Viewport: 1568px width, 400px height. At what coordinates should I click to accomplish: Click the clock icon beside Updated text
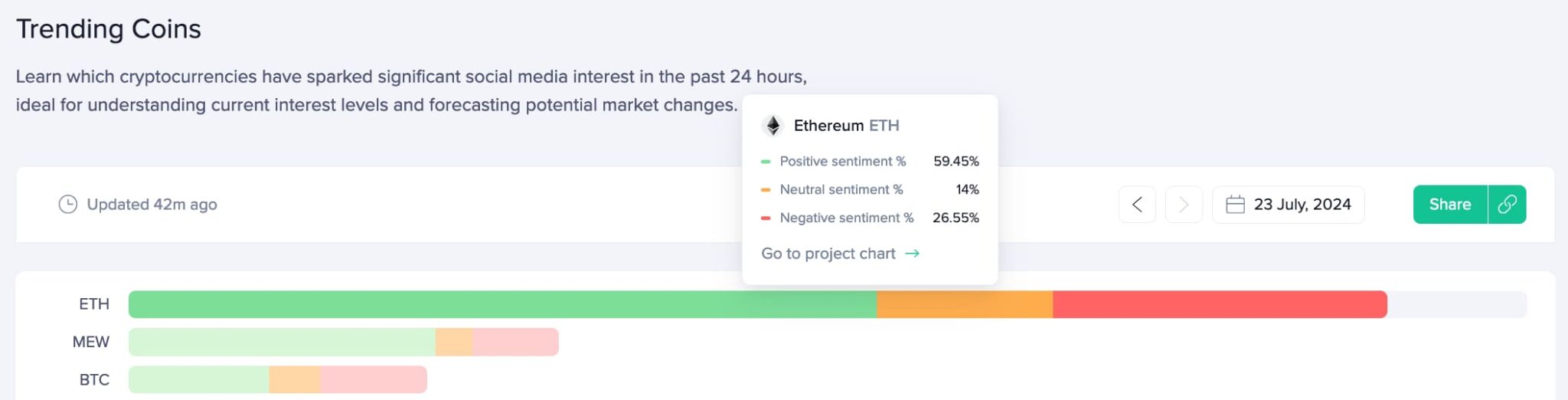68,205
